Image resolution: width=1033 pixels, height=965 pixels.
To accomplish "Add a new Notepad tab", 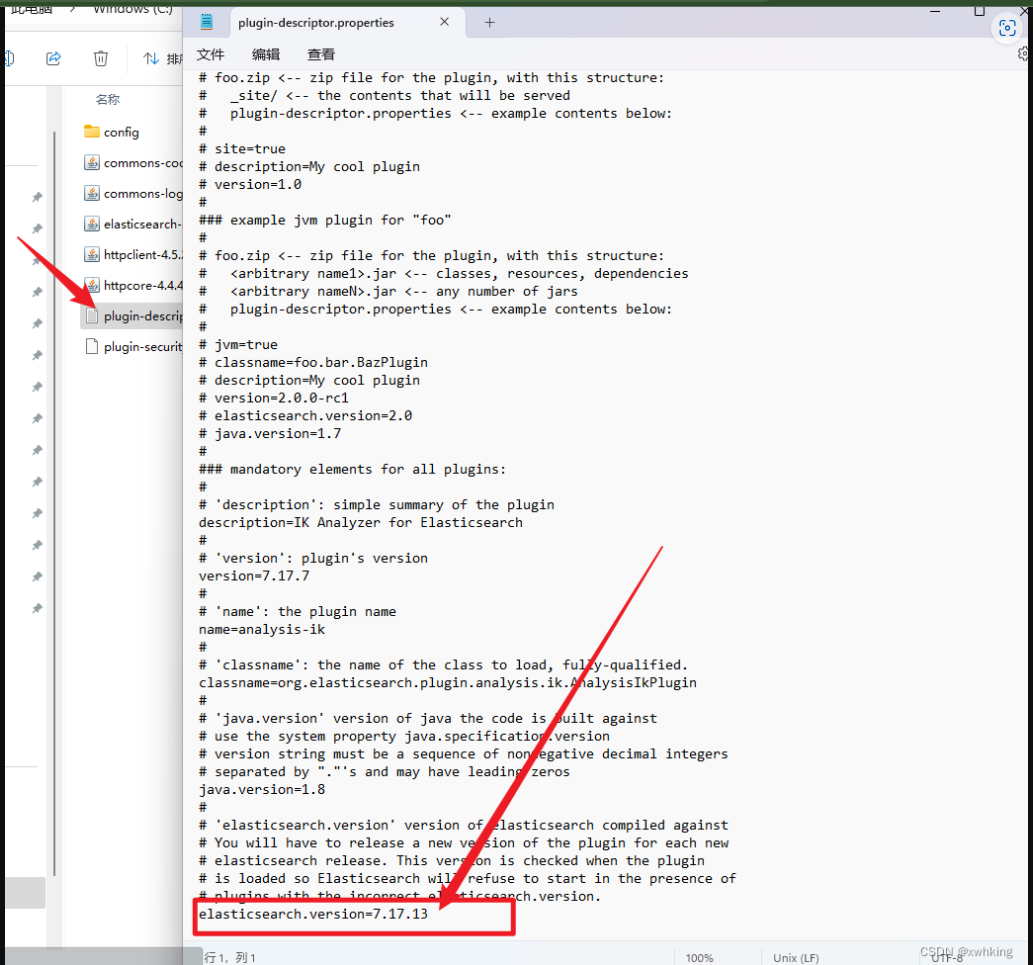I will coord(489,22).
